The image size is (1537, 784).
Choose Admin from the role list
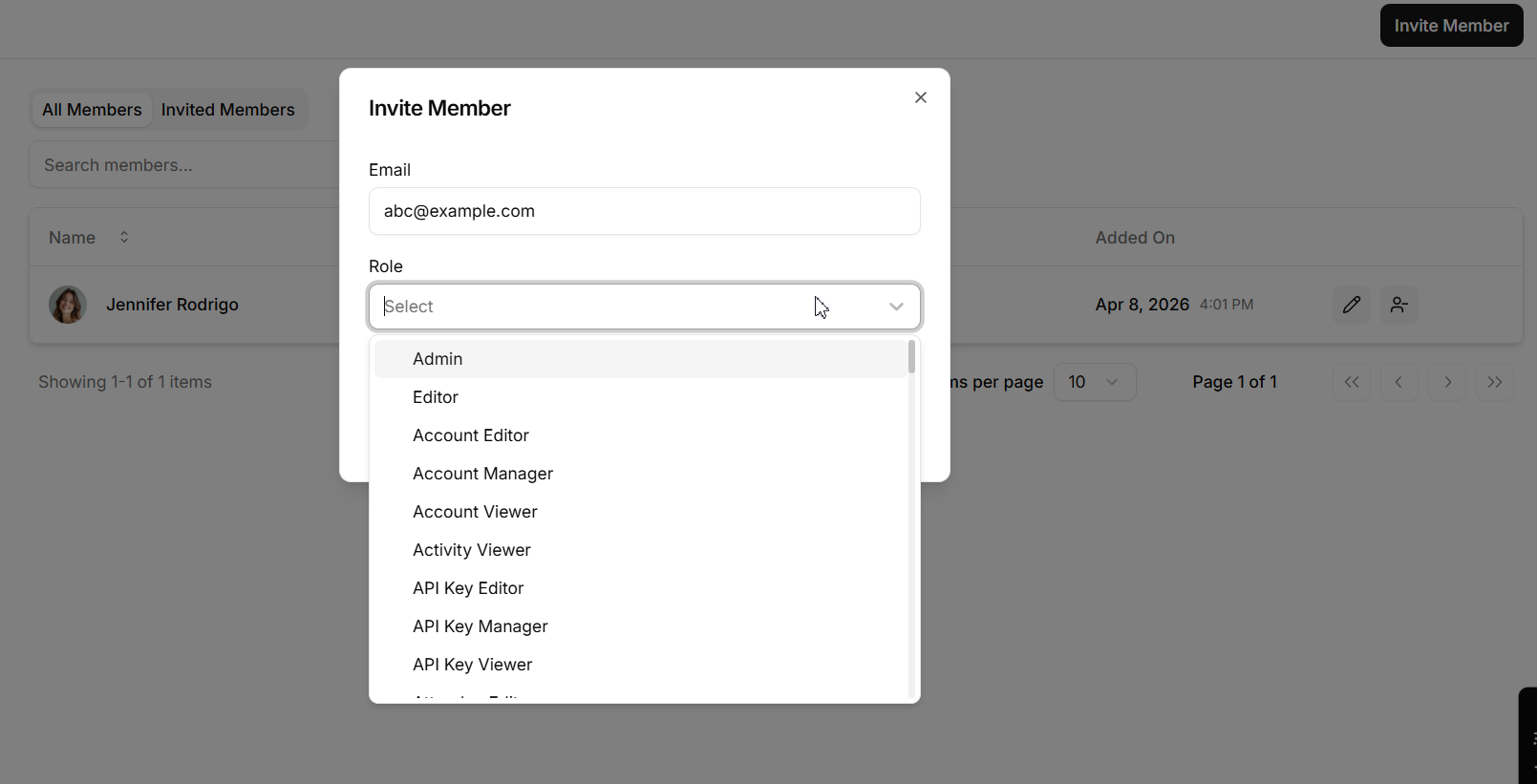tap(438, 359)
